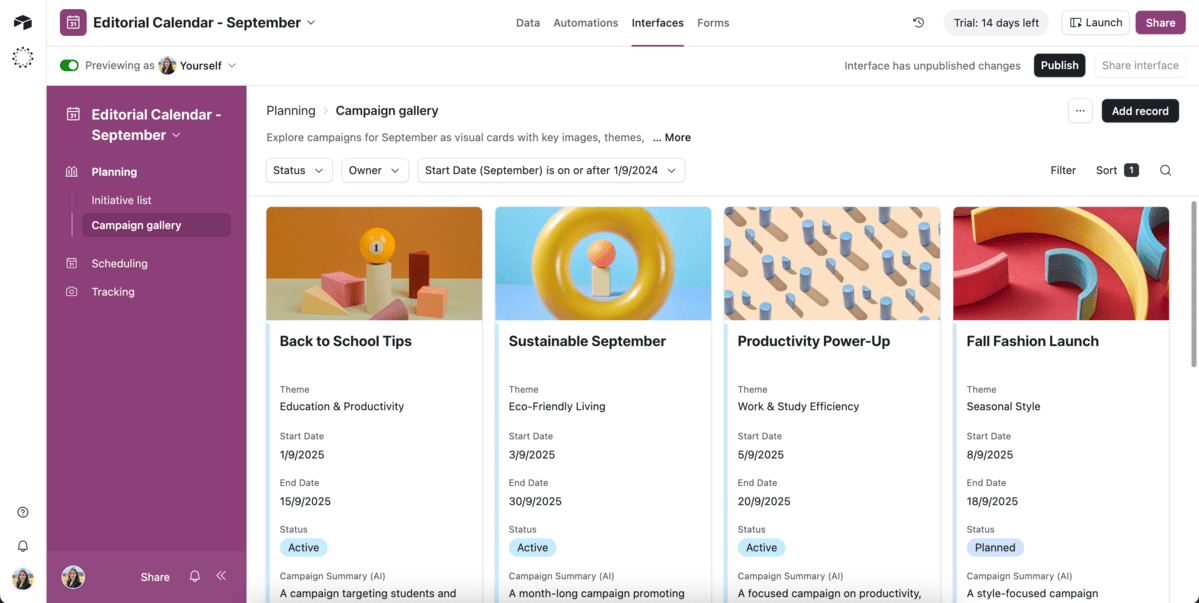Open notifications bell in left rail
This screenshot has height=603, width=1199.
click(23, 546)
